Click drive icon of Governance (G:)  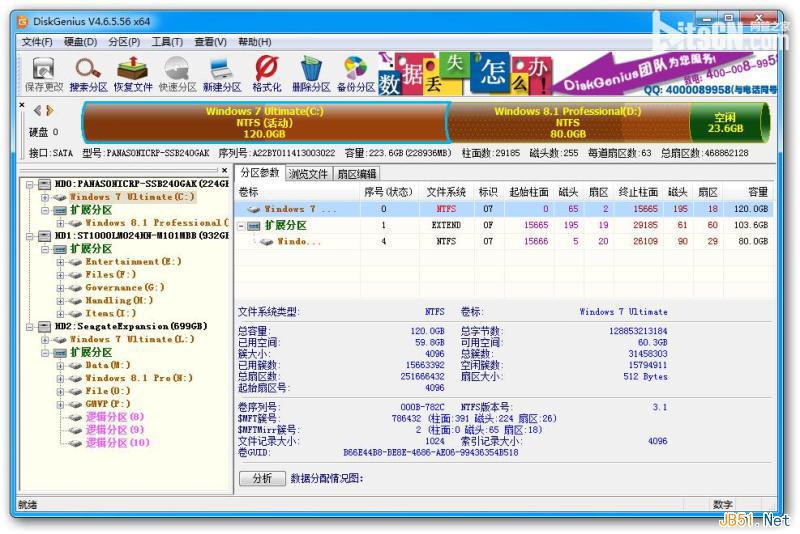point(76,288)
